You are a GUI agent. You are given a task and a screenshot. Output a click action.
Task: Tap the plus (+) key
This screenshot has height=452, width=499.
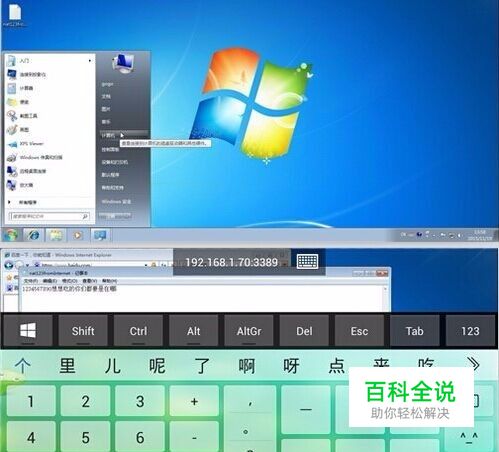(195, 401)
